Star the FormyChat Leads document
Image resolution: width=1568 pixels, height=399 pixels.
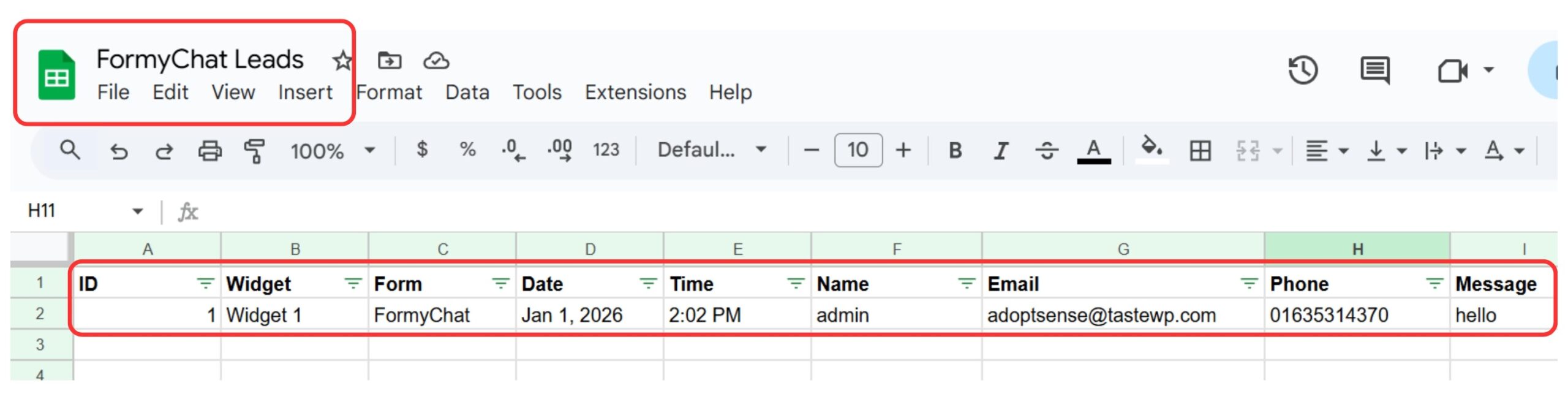coord(342,60)
